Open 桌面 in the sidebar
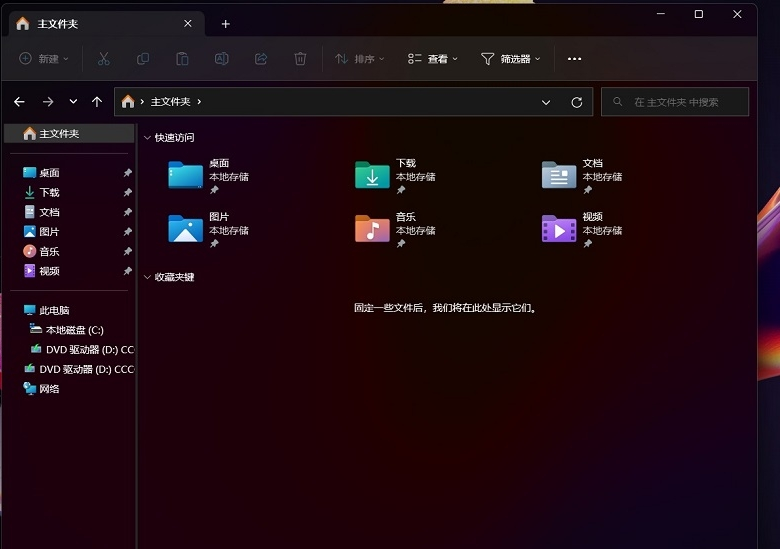780x549 pixels. click(x=49, y=173)
